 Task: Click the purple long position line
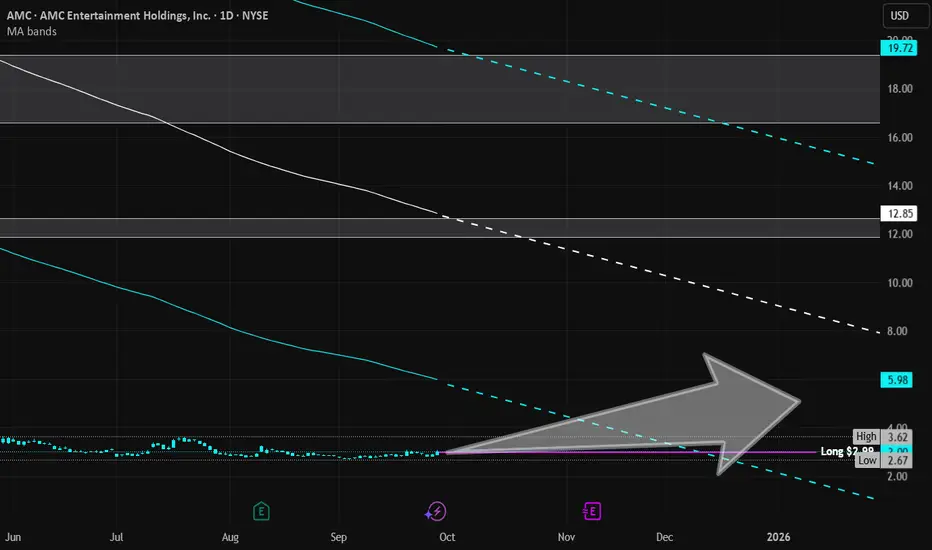[x=630, y=452]
